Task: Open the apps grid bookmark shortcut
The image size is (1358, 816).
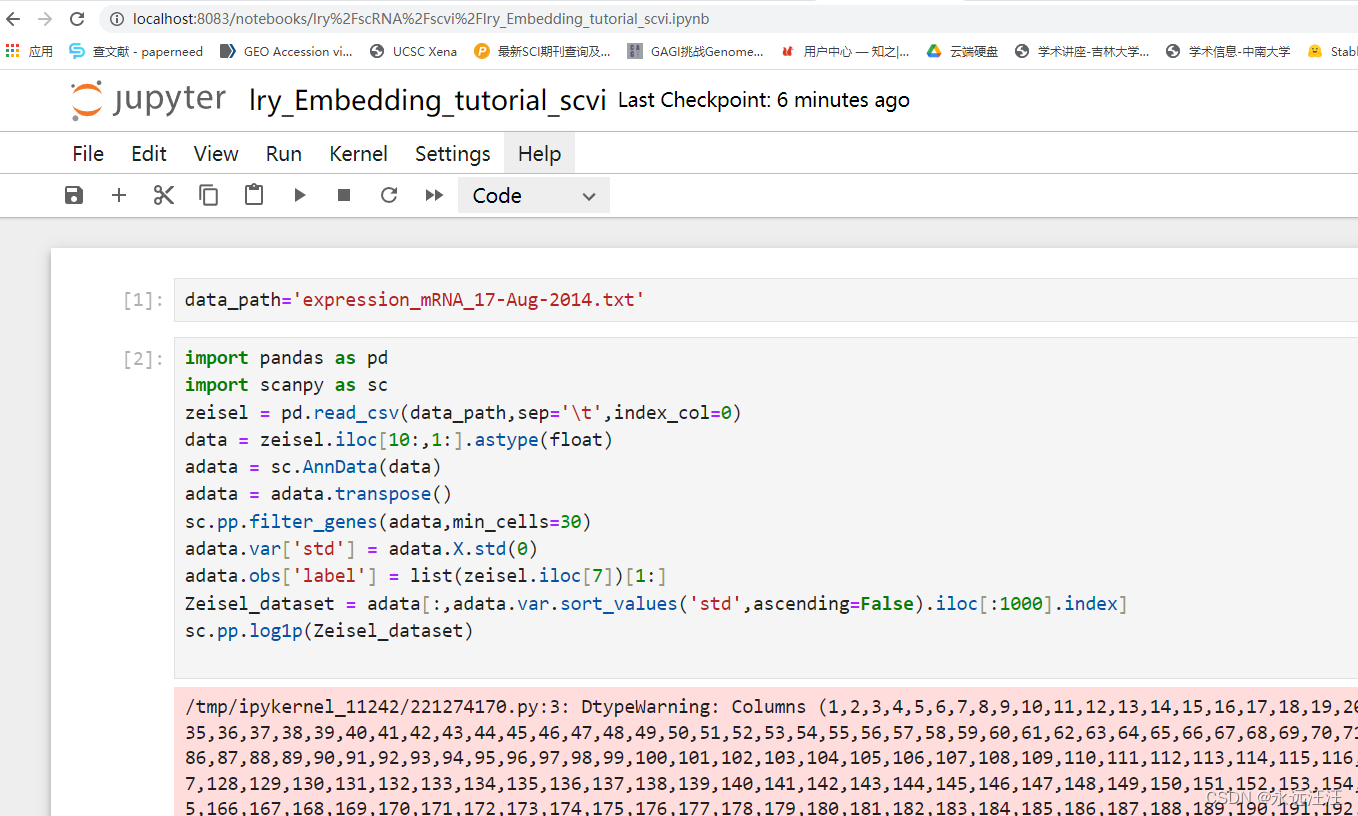Action: (29, 51)
